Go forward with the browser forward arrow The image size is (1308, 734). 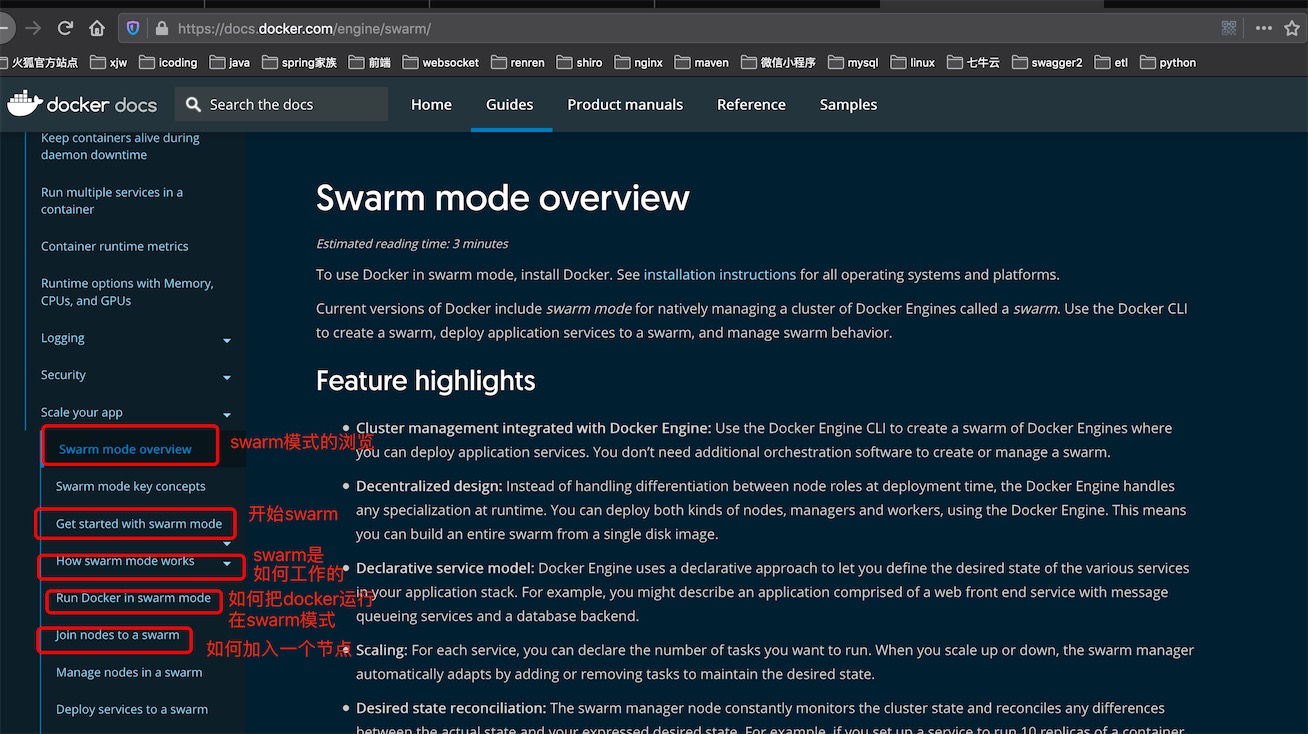[33, 28]
